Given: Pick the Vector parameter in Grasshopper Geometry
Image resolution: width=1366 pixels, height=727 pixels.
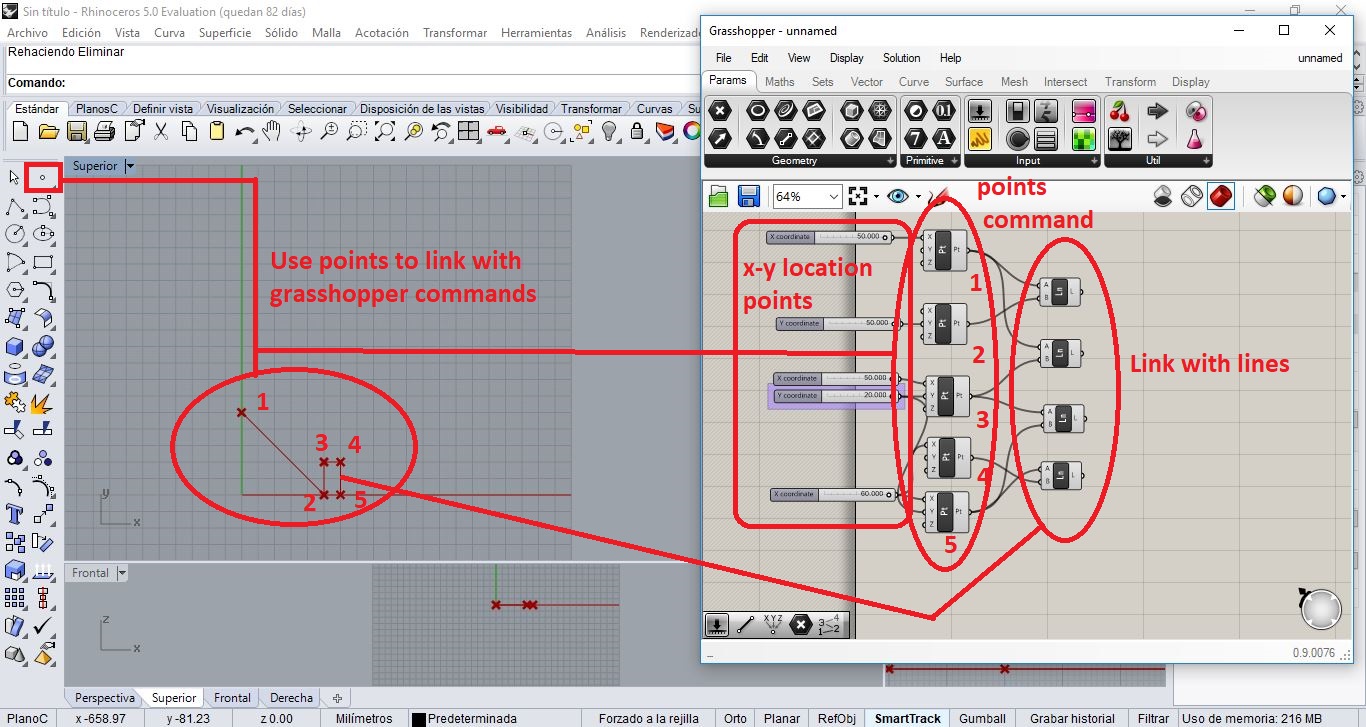Looking at the screenshot, I should coord(720,138).
